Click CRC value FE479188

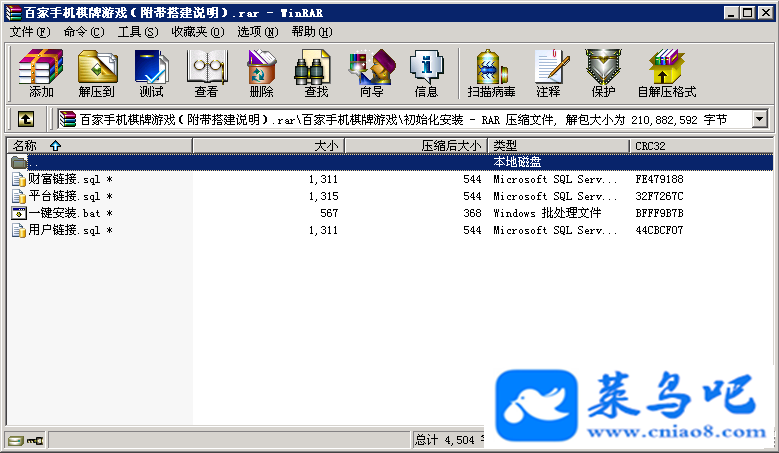[659, 179]
